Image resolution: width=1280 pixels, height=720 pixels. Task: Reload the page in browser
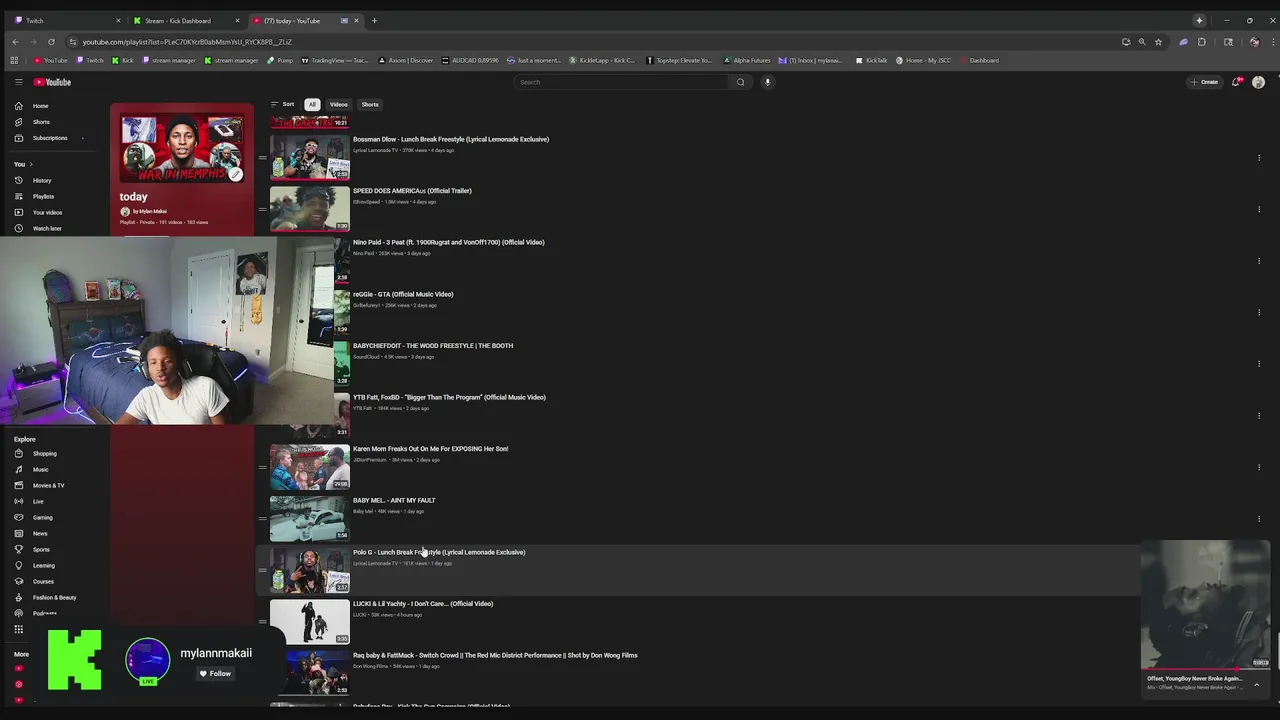pos(51,42)
